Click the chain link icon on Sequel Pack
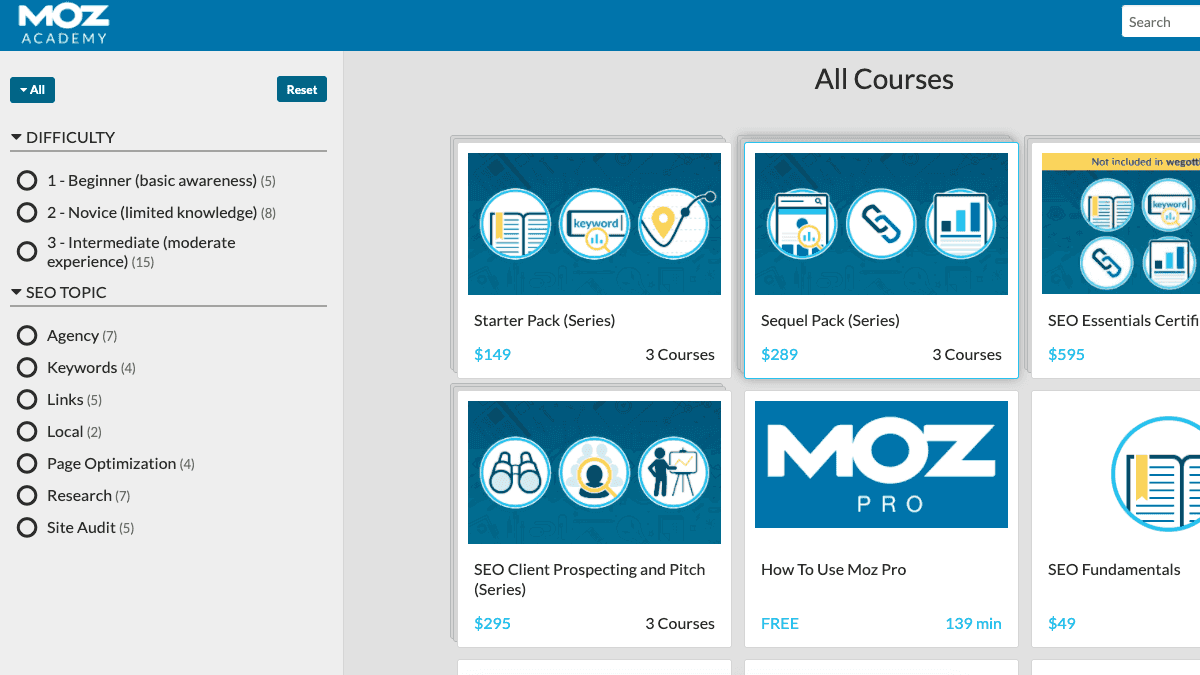This screenshot has height=675, width=1200. [x=881, y=224]
